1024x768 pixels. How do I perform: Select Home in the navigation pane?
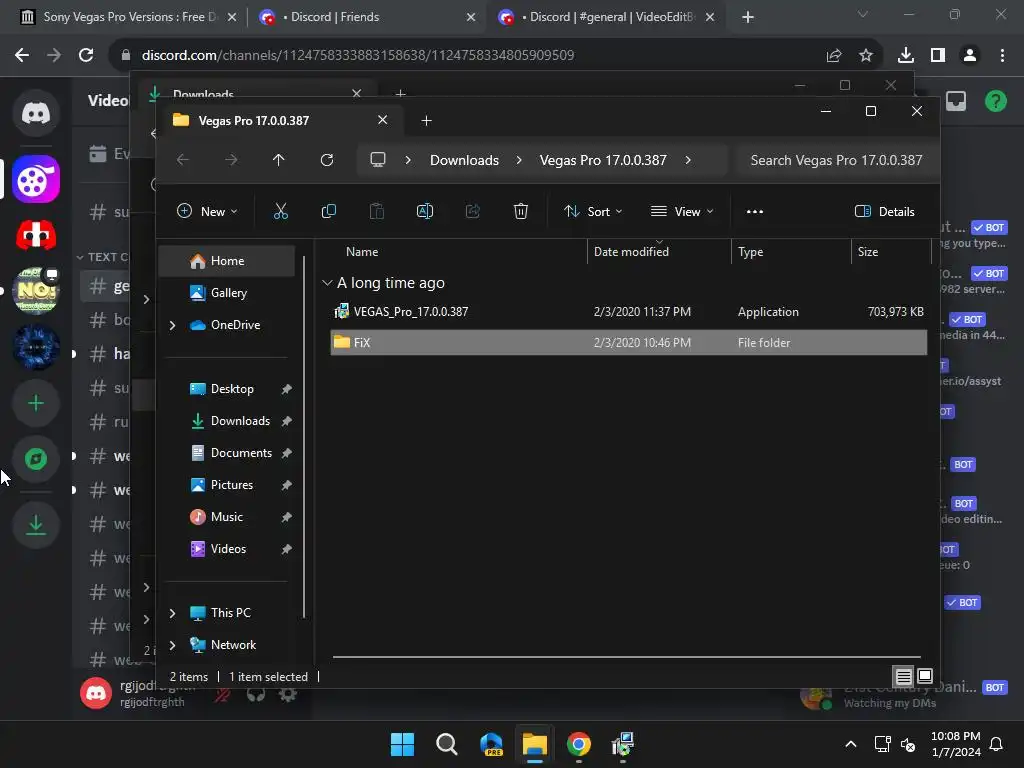[x=228, y=261]
